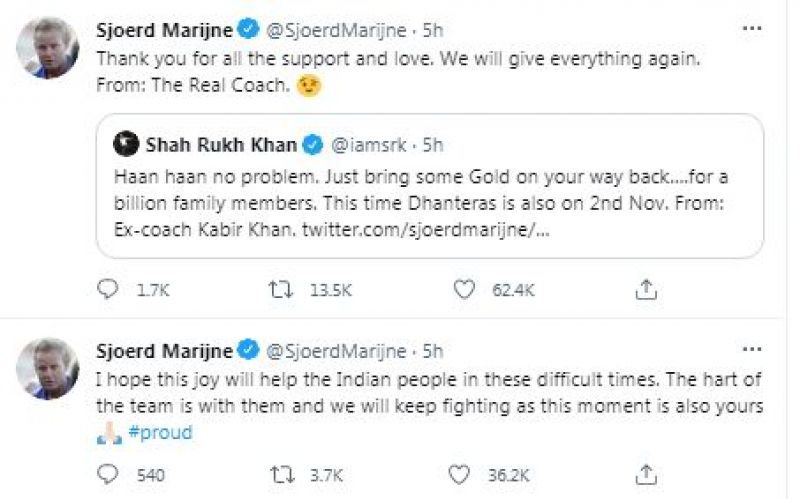This screenshot has width=800, height=499.
Task: Open more options menu on first tweet
Action: (752, 28)
